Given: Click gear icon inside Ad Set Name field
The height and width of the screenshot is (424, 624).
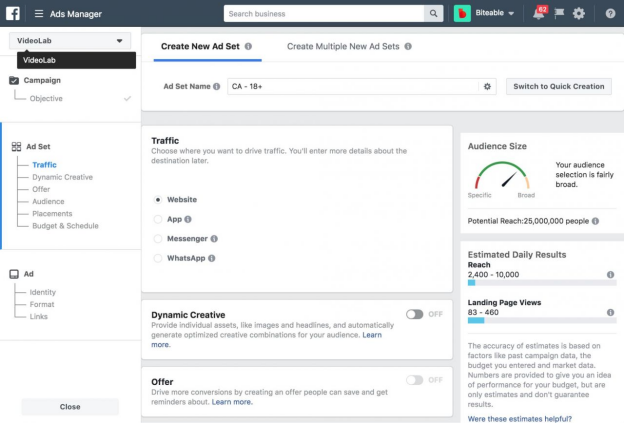Looking at the screenshot, I should [487, 86].
